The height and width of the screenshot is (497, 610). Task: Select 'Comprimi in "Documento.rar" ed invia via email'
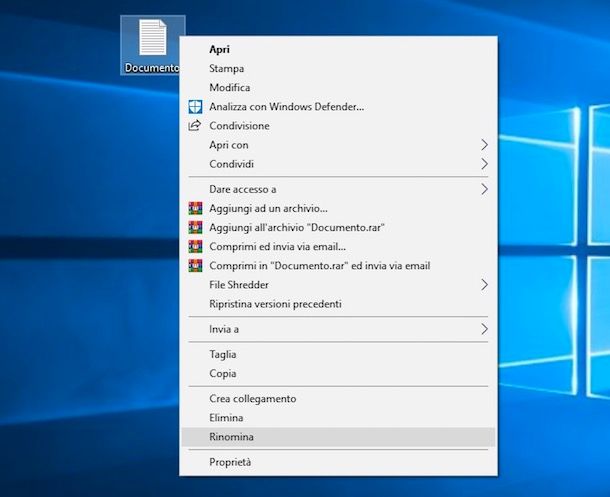pyautogui.click(x=338, y=266)
